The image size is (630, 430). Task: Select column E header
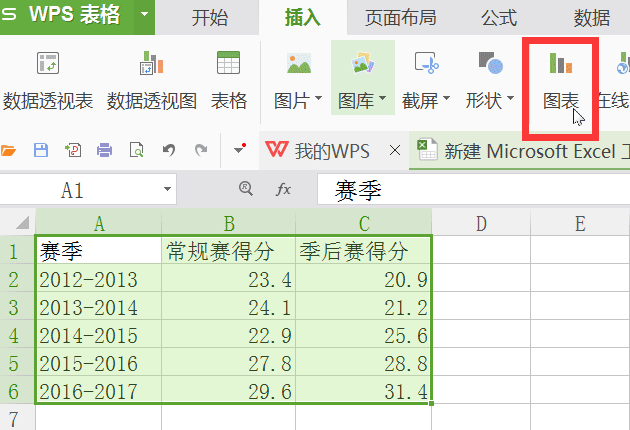[x=580, y=223]
